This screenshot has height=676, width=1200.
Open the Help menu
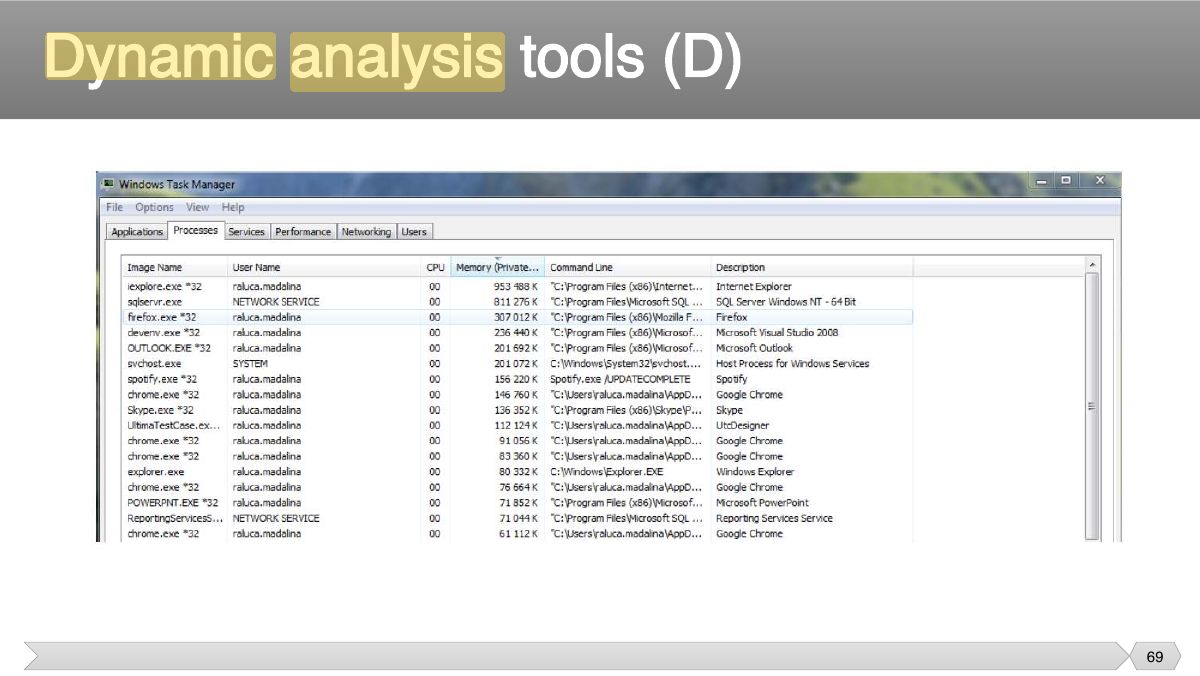coord(233,207)
